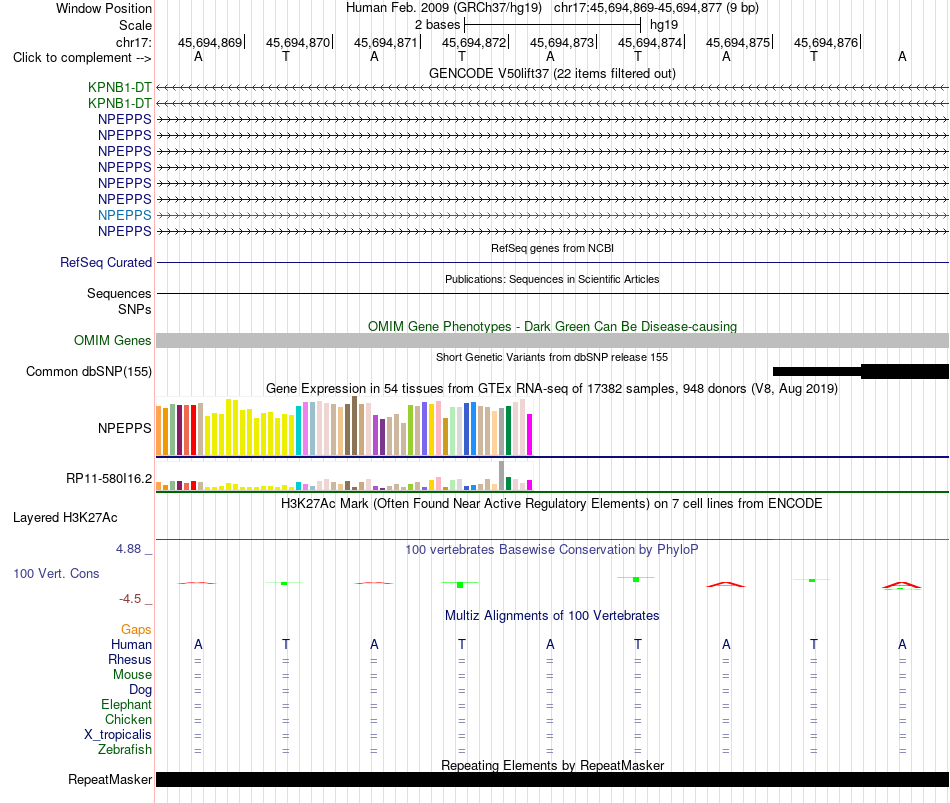Click 'Publications: Sequences in Scientific Articles' title
950x803 pixels.
point(552,279)
